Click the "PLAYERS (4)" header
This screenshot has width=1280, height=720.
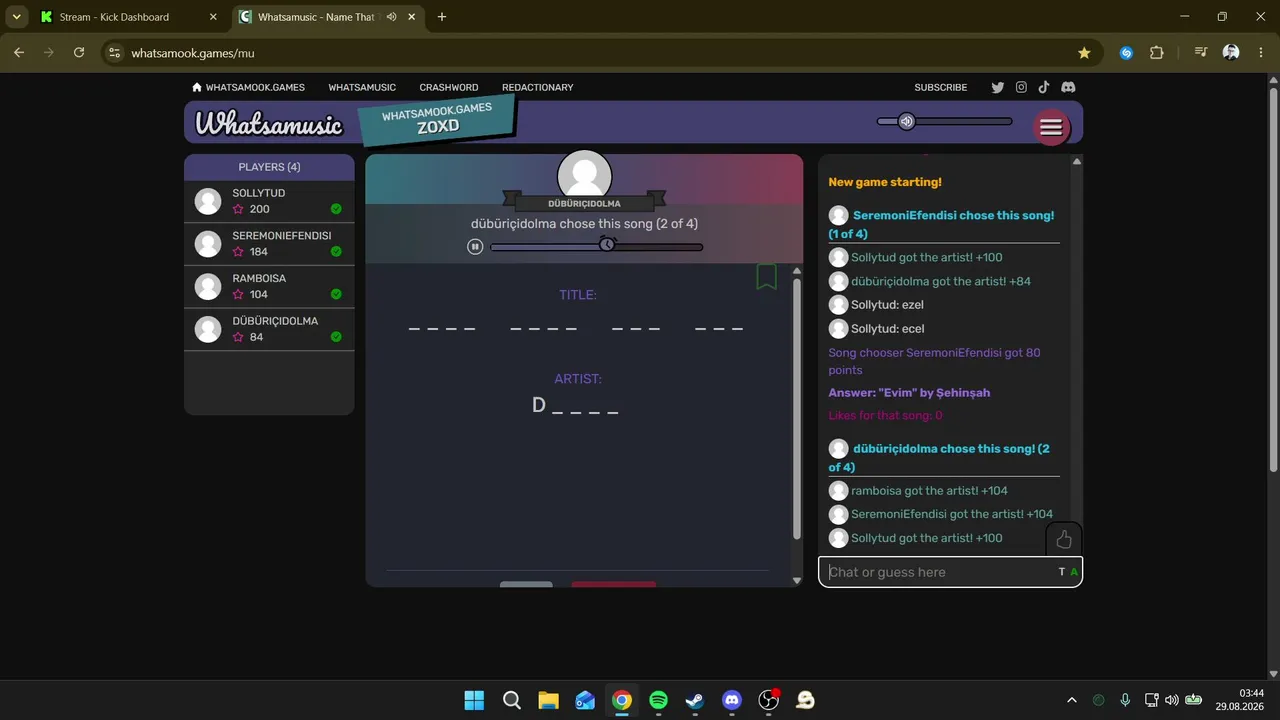(269, 167)
